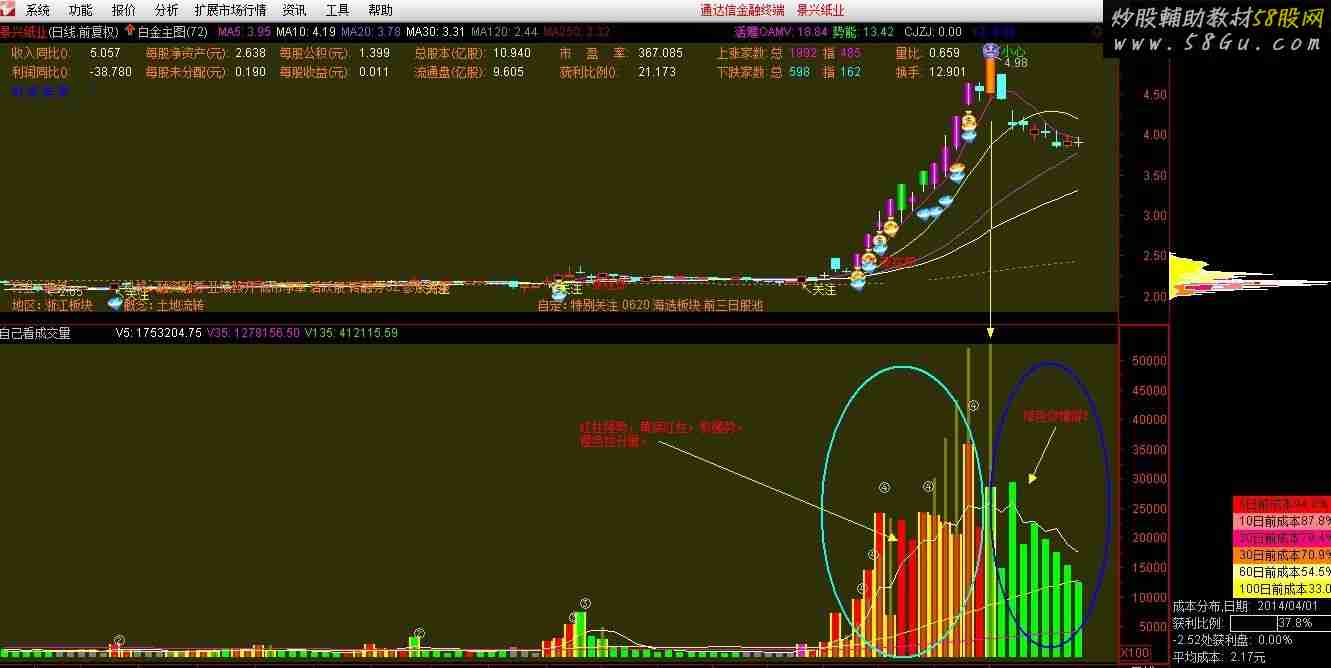The image size is (1331, 668).
Task: Select the MA120: 2.44 indicator value
Action: [505, 32]
